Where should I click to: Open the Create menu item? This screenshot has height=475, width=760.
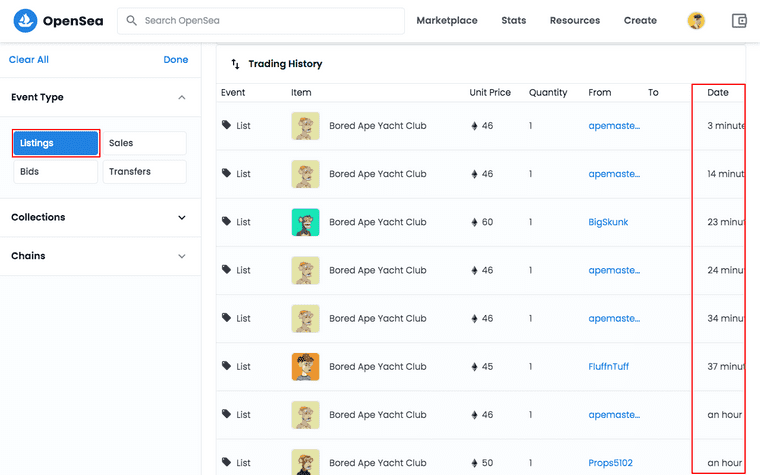tap(640, 20)
